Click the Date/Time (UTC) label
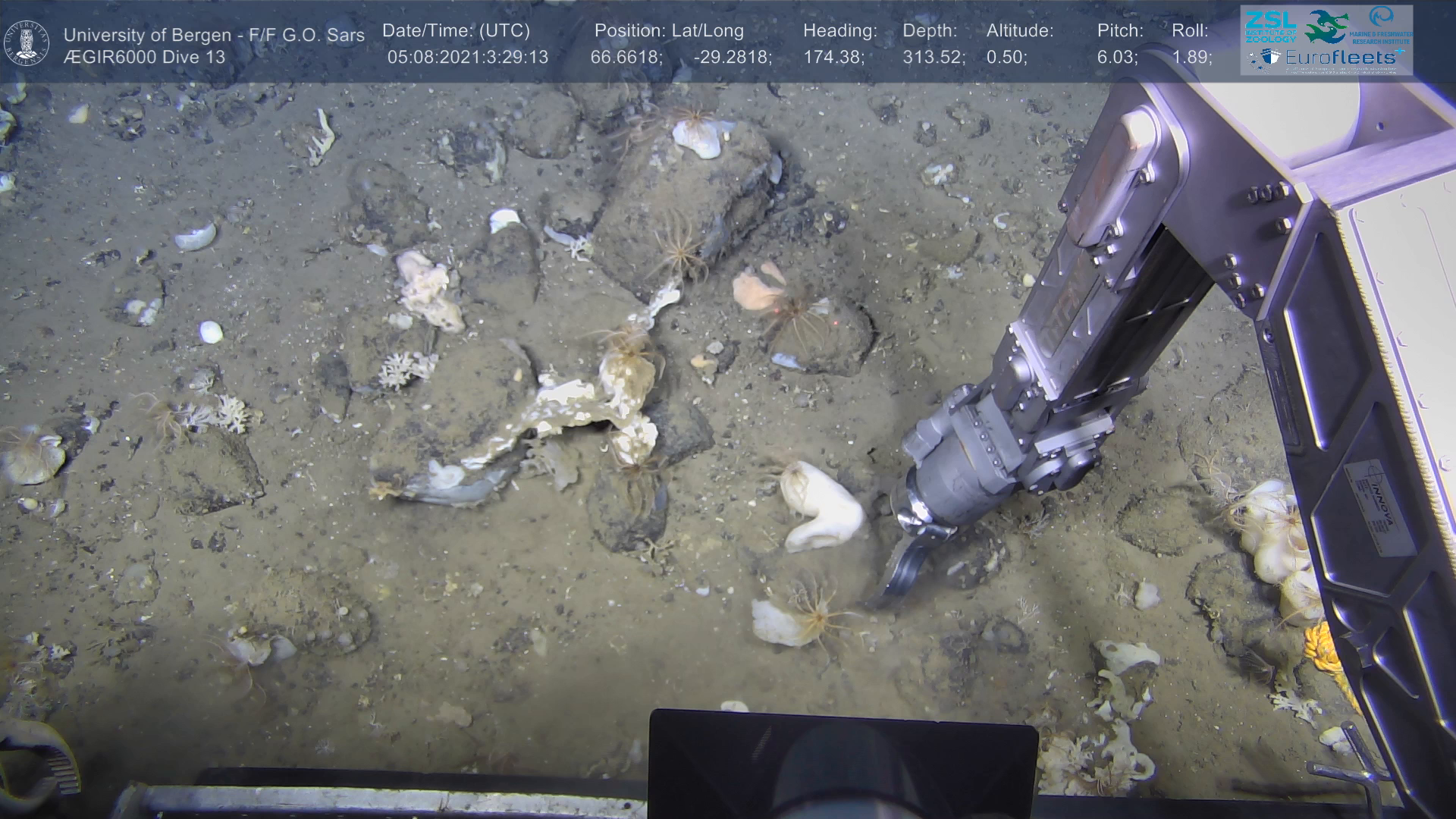This screenshot has height=819, width=1456. 456,31
